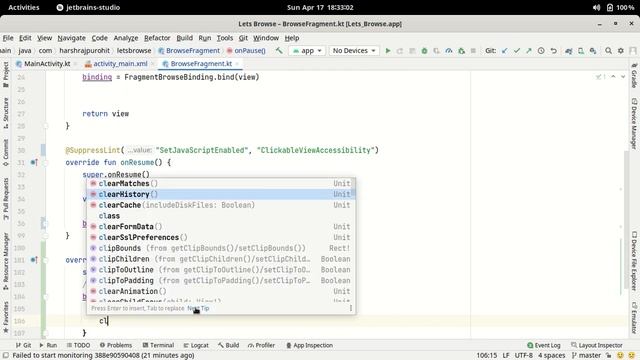Image resolution: width=640 pixels, height=360 pixels.
Task: Open App Inspection tool window
Action: pyautogui.click(x=309, y=345)
